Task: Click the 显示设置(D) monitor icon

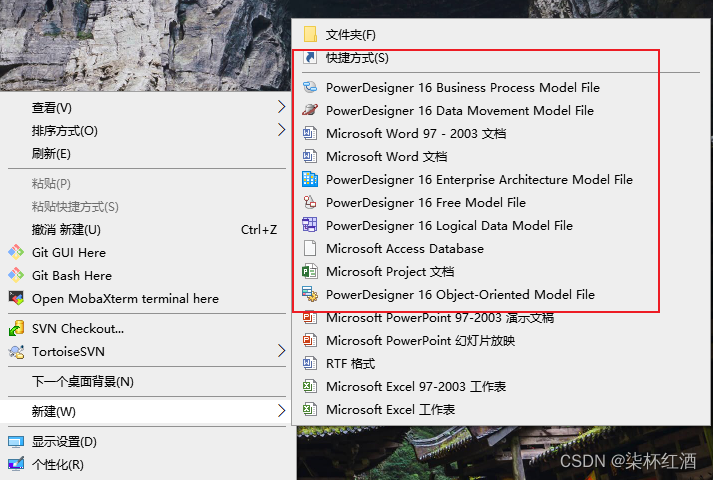Action: [x=16, y=441]
